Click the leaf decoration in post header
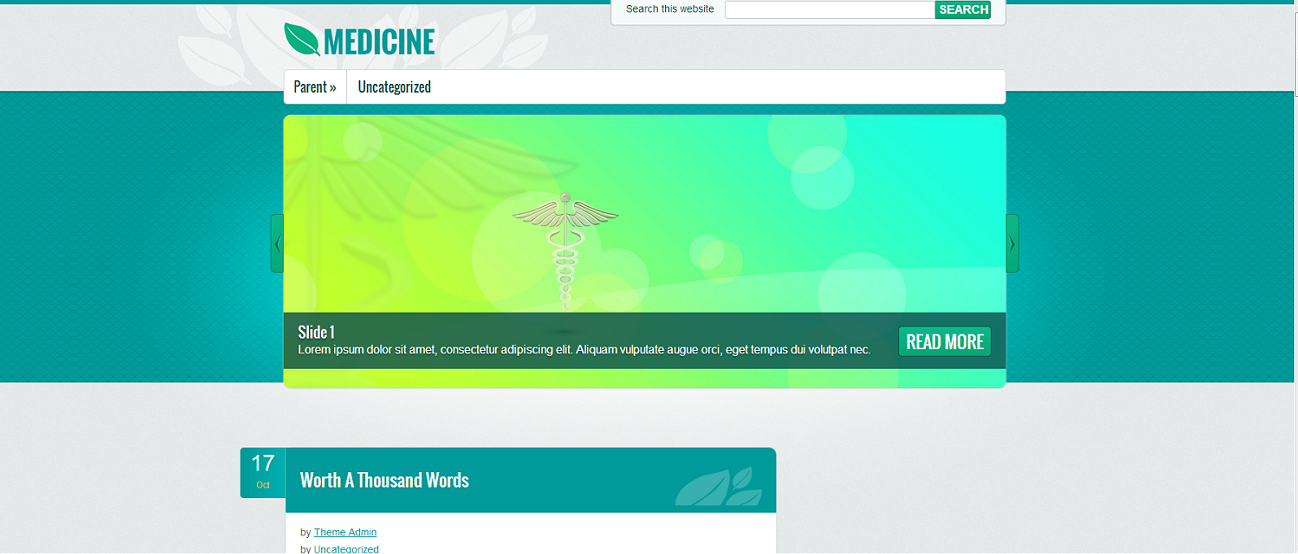This screenshot has height=554, width=1298. click(x=717, y=486)
